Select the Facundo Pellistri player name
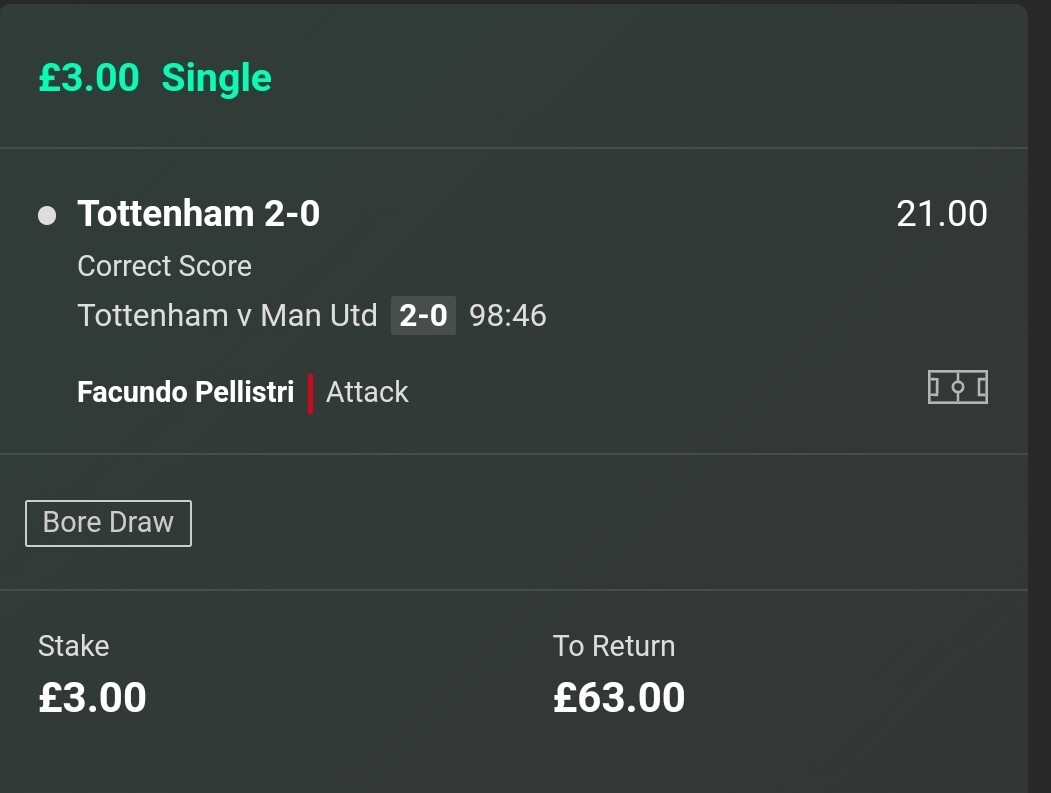1051x793 pixels. 186,392
